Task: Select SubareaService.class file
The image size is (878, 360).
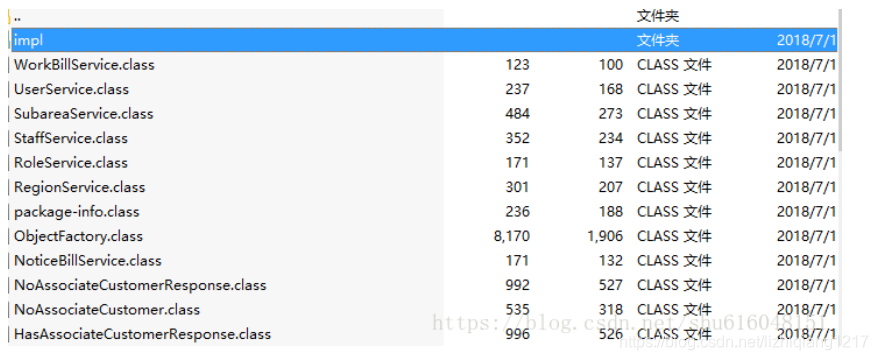Action: pyautogui.click(x=83, y=114)
